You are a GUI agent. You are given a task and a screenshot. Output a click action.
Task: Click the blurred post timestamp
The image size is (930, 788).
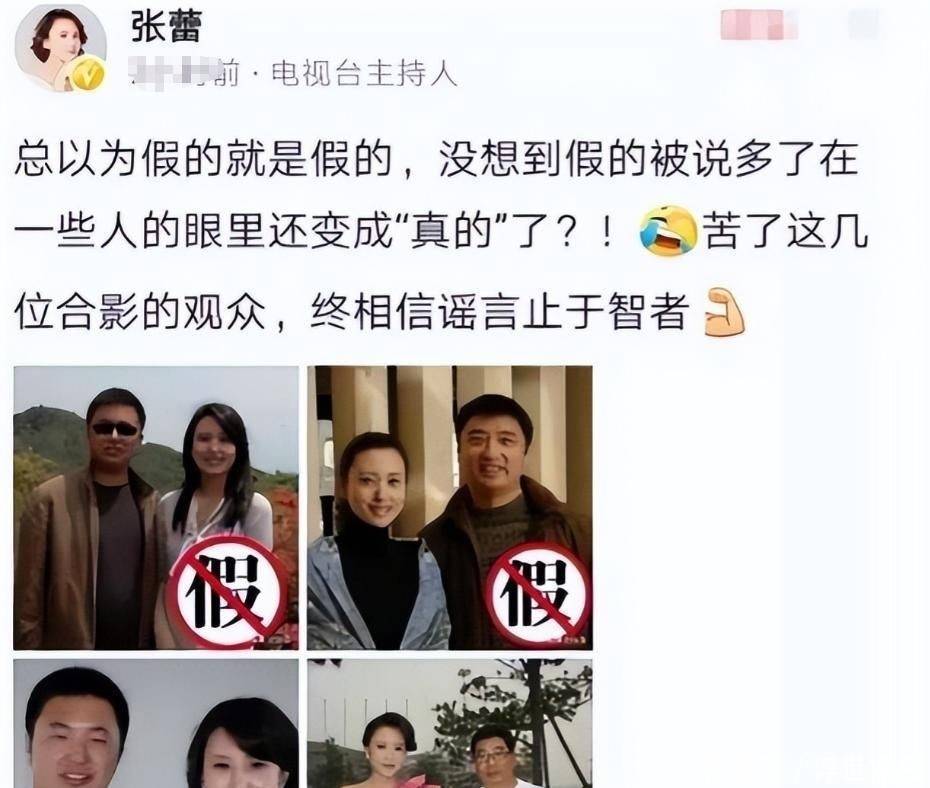[184, 74]
